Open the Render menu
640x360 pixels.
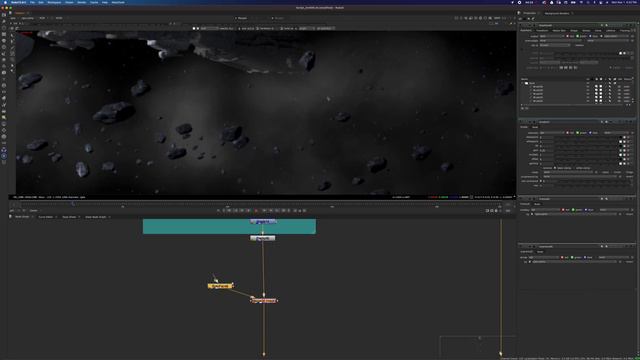point(82,2)
